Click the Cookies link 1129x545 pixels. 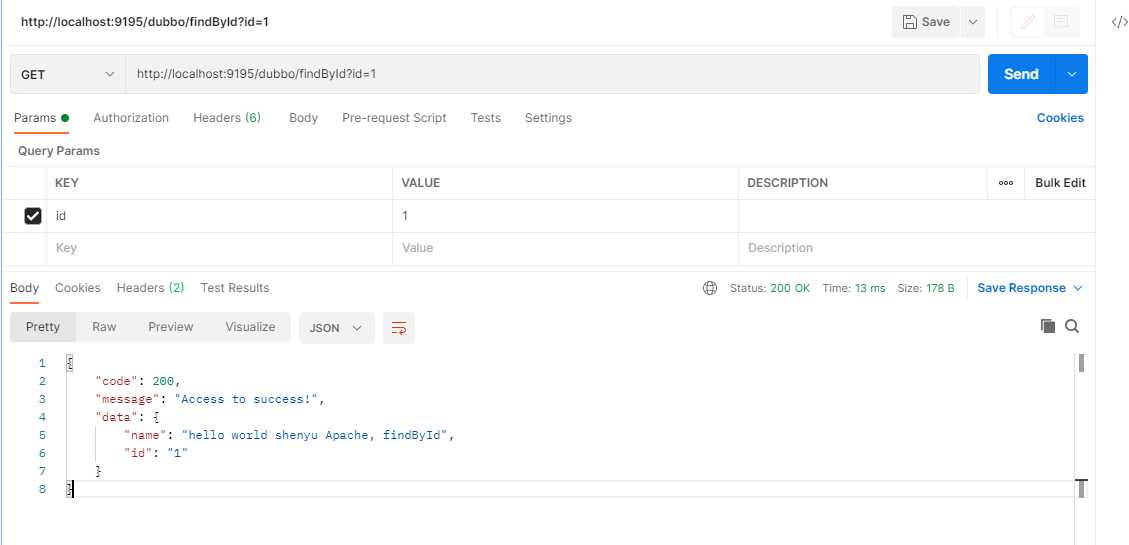(x=1060, y=118)
